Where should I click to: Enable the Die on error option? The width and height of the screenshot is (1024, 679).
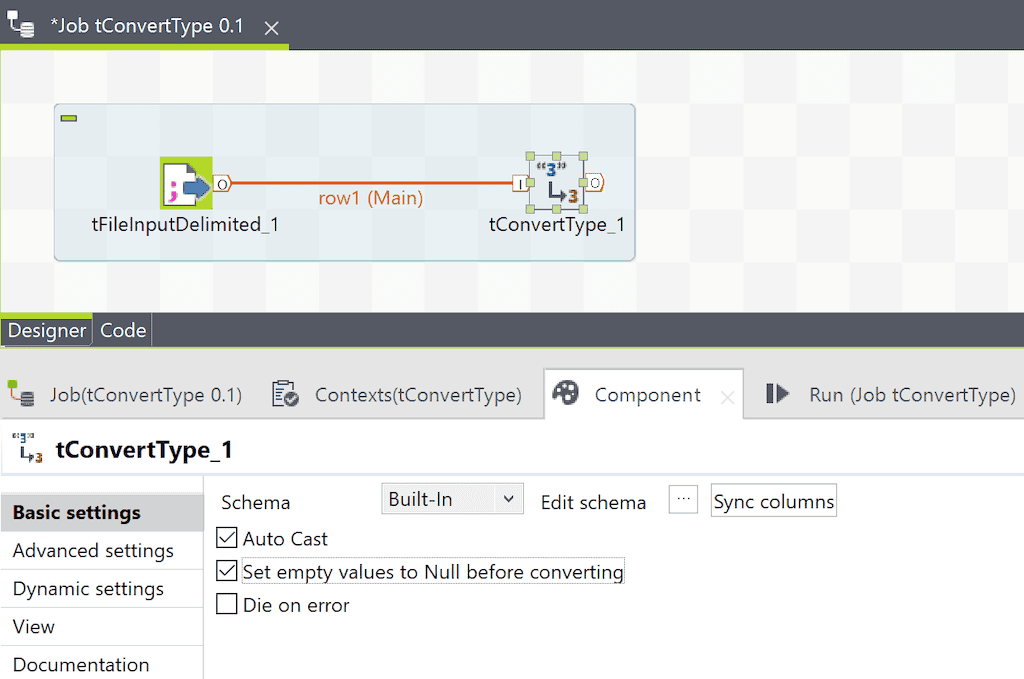click(x=228, y=604)
